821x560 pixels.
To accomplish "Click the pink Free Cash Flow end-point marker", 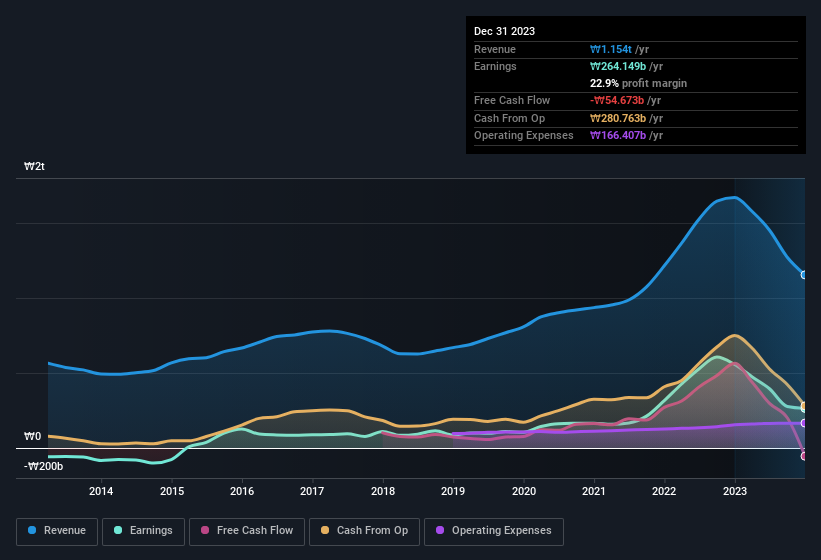I will pyautogui.click(x=804, y=456).
